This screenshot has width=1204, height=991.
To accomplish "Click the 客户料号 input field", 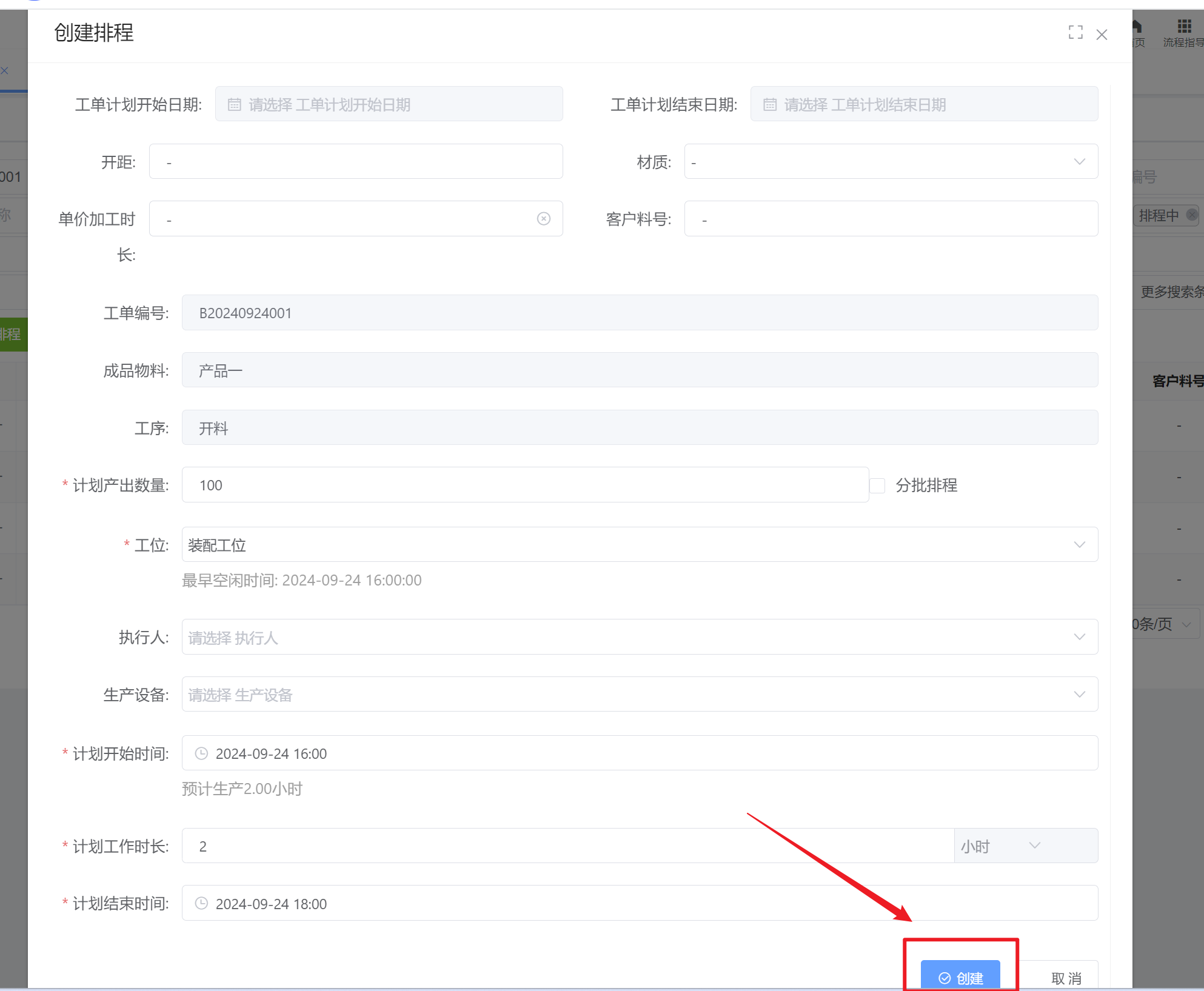I will [891, 219].
